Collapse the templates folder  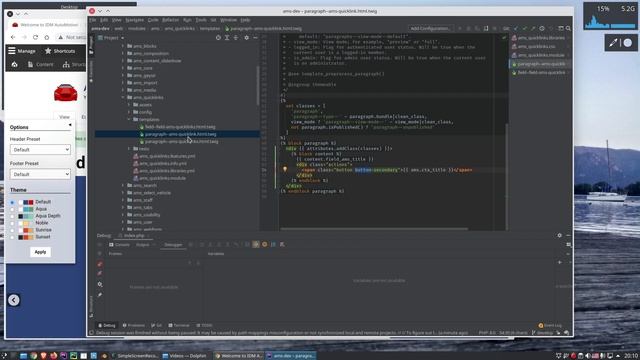129,120
